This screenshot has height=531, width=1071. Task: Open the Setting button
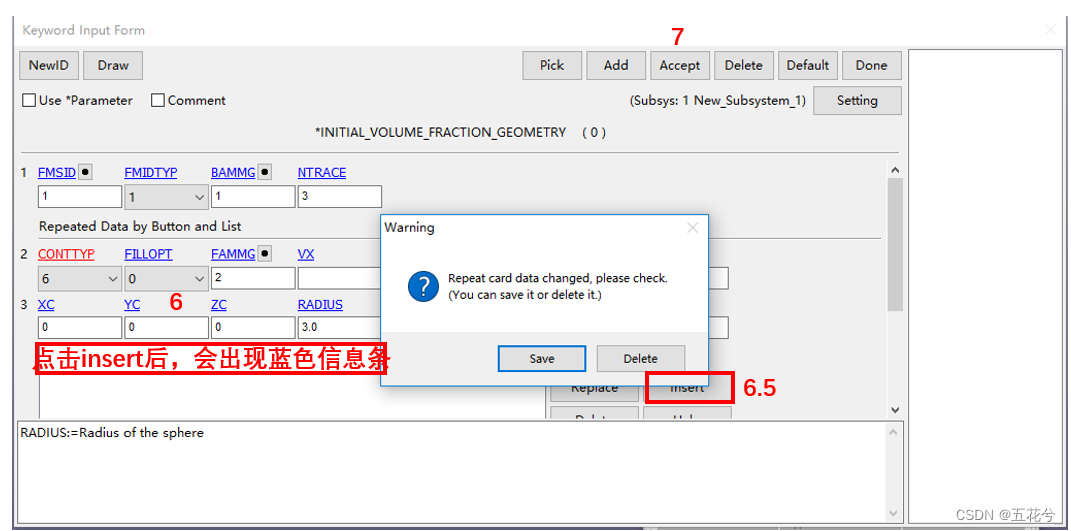coord(857,100)
